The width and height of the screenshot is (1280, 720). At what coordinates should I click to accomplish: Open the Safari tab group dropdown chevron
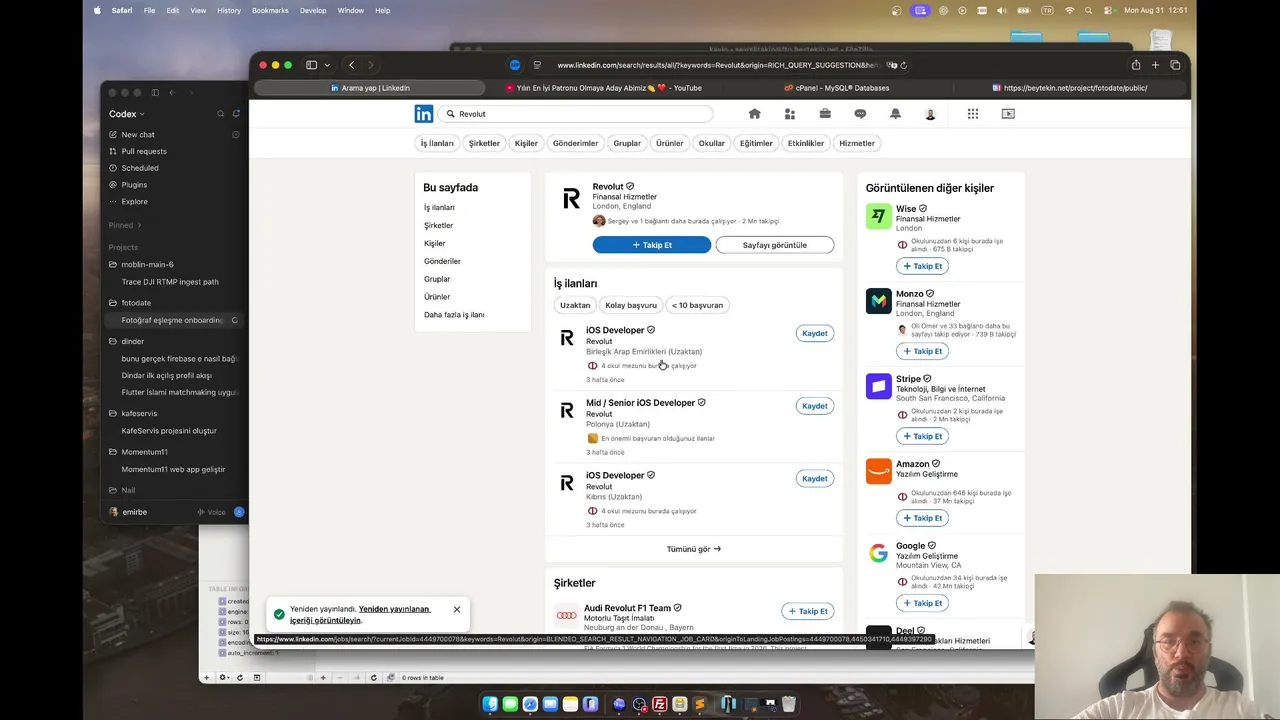327,65
